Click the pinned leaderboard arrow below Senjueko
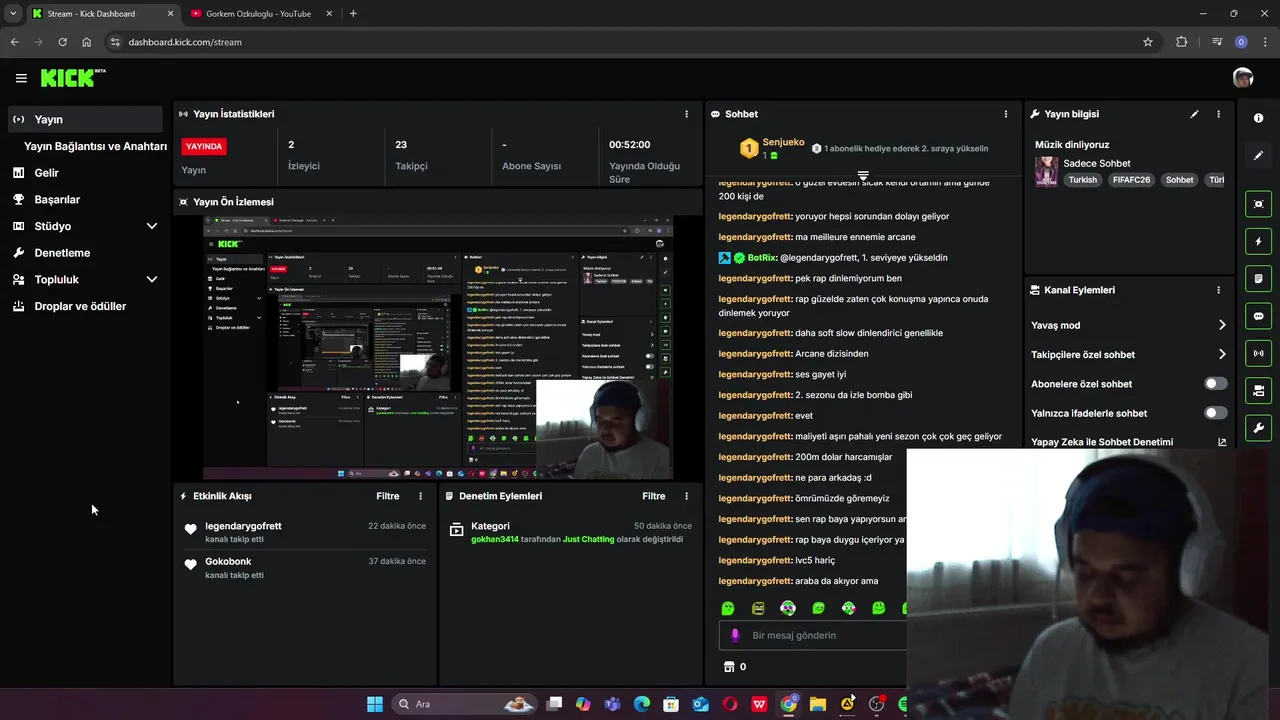1280x720 pixels. pos(863,176)
